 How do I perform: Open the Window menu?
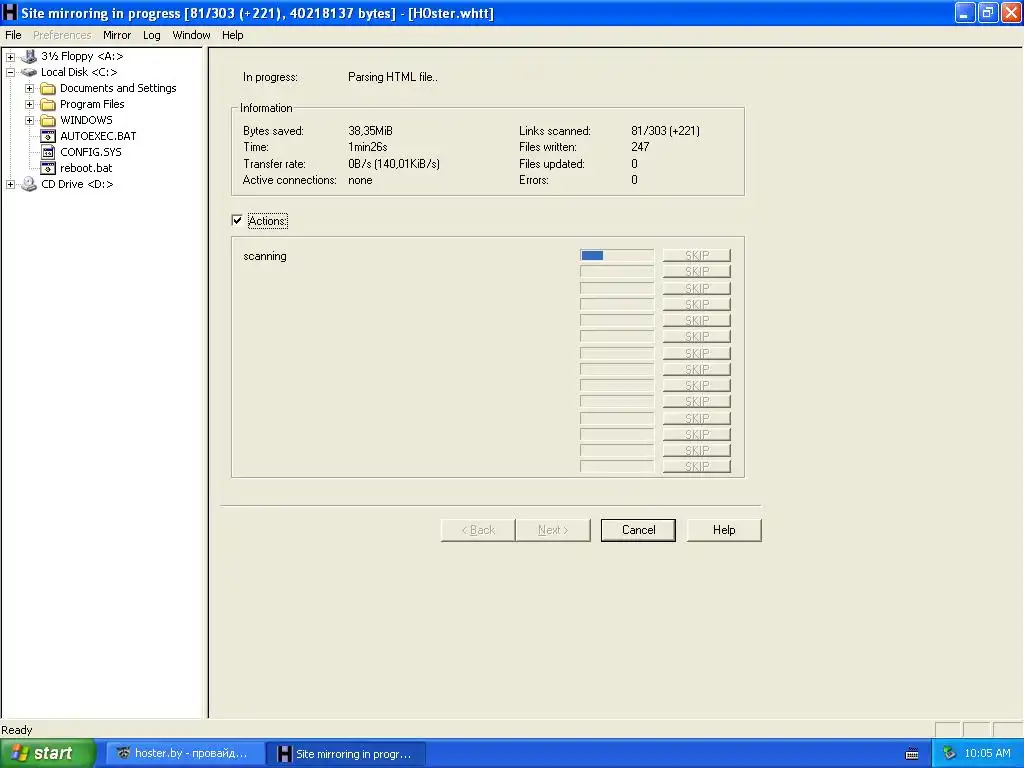(191, 35)
